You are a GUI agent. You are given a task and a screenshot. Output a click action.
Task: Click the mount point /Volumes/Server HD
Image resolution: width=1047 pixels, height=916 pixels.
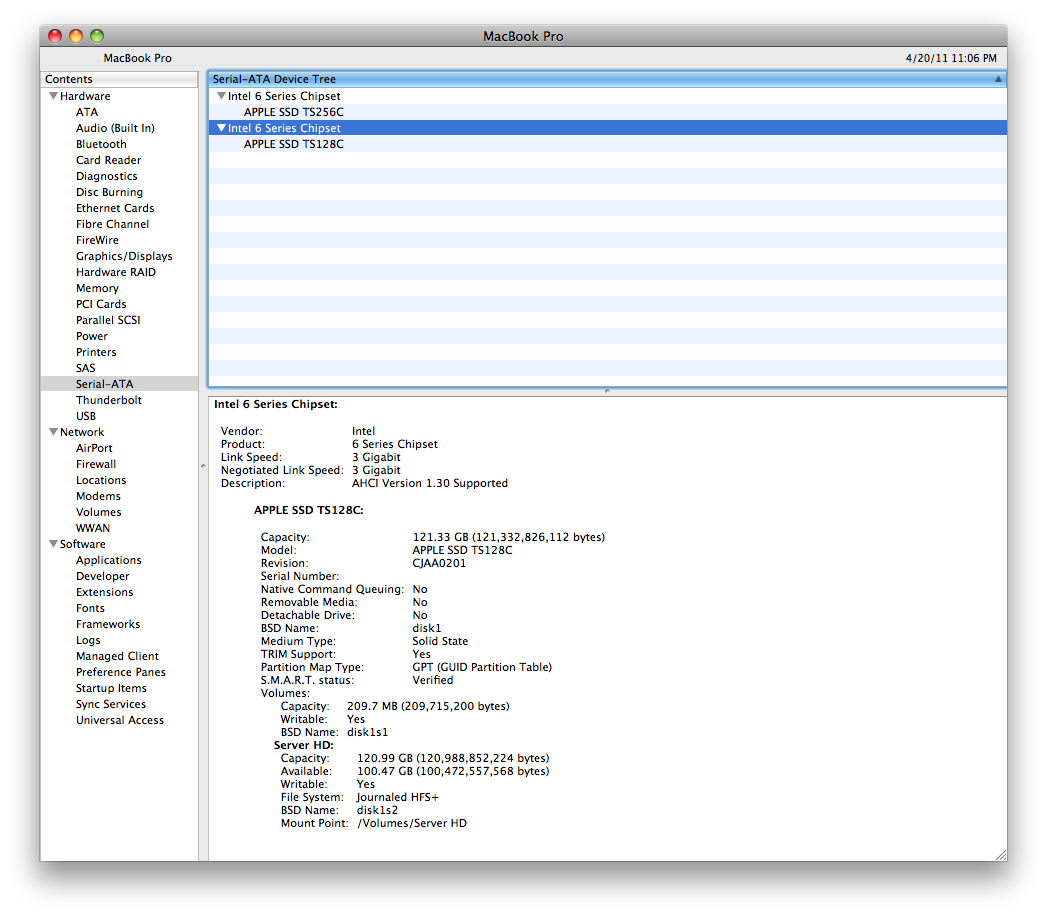click(412, 823)
